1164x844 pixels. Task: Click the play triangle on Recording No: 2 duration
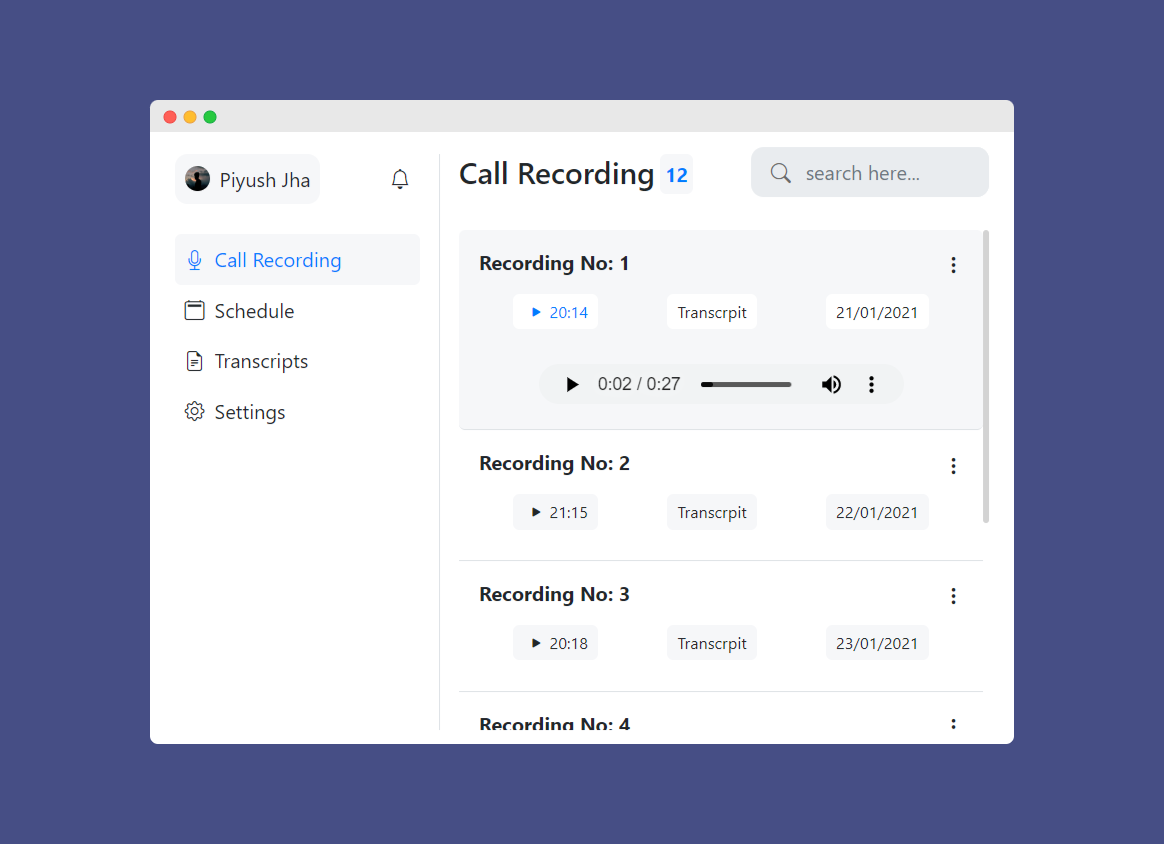536,511
